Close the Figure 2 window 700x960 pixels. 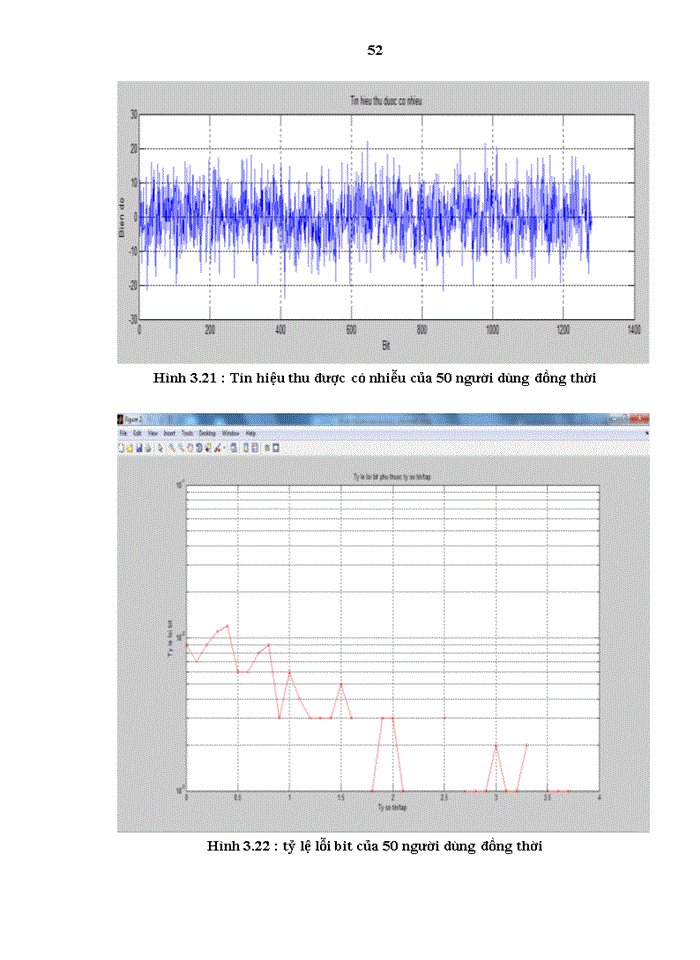[639, 418]
